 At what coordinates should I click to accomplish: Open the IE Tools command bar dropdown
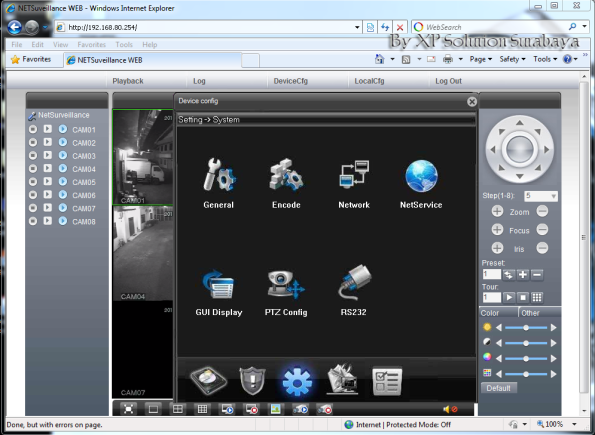coord(545,59)
